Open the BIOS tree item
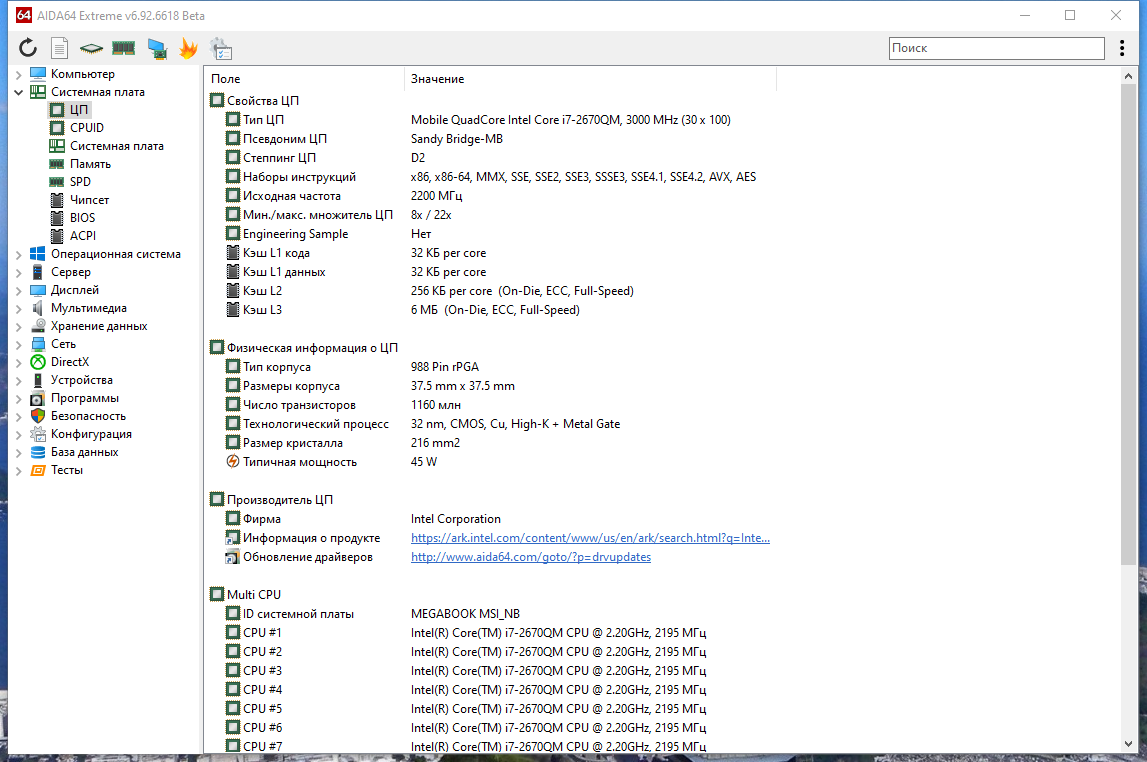Viewport: 1147px width, 762px height. pos(82,217)
